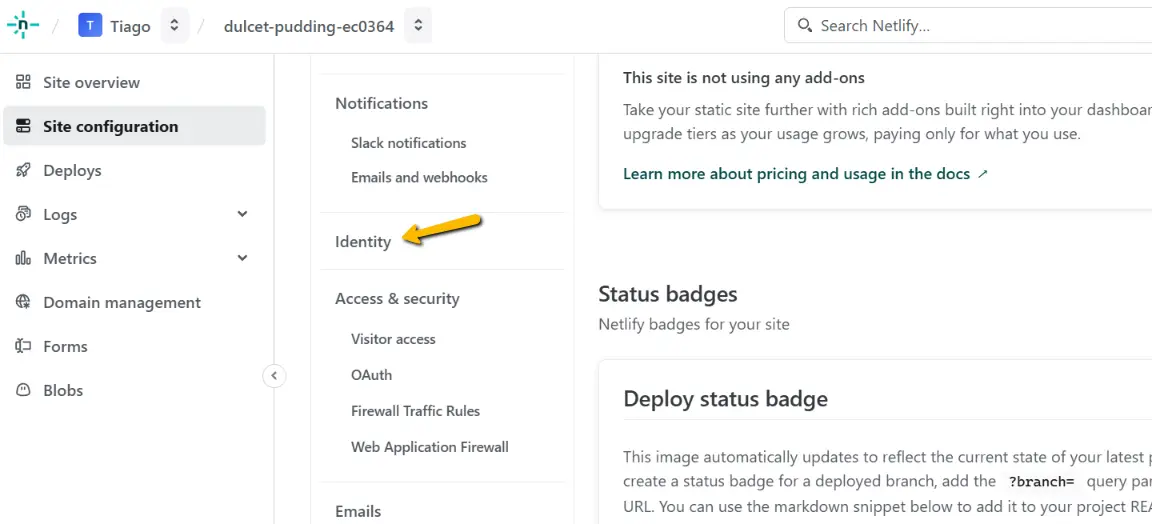
Task: Open the Identity settings section
Action: 363,242
